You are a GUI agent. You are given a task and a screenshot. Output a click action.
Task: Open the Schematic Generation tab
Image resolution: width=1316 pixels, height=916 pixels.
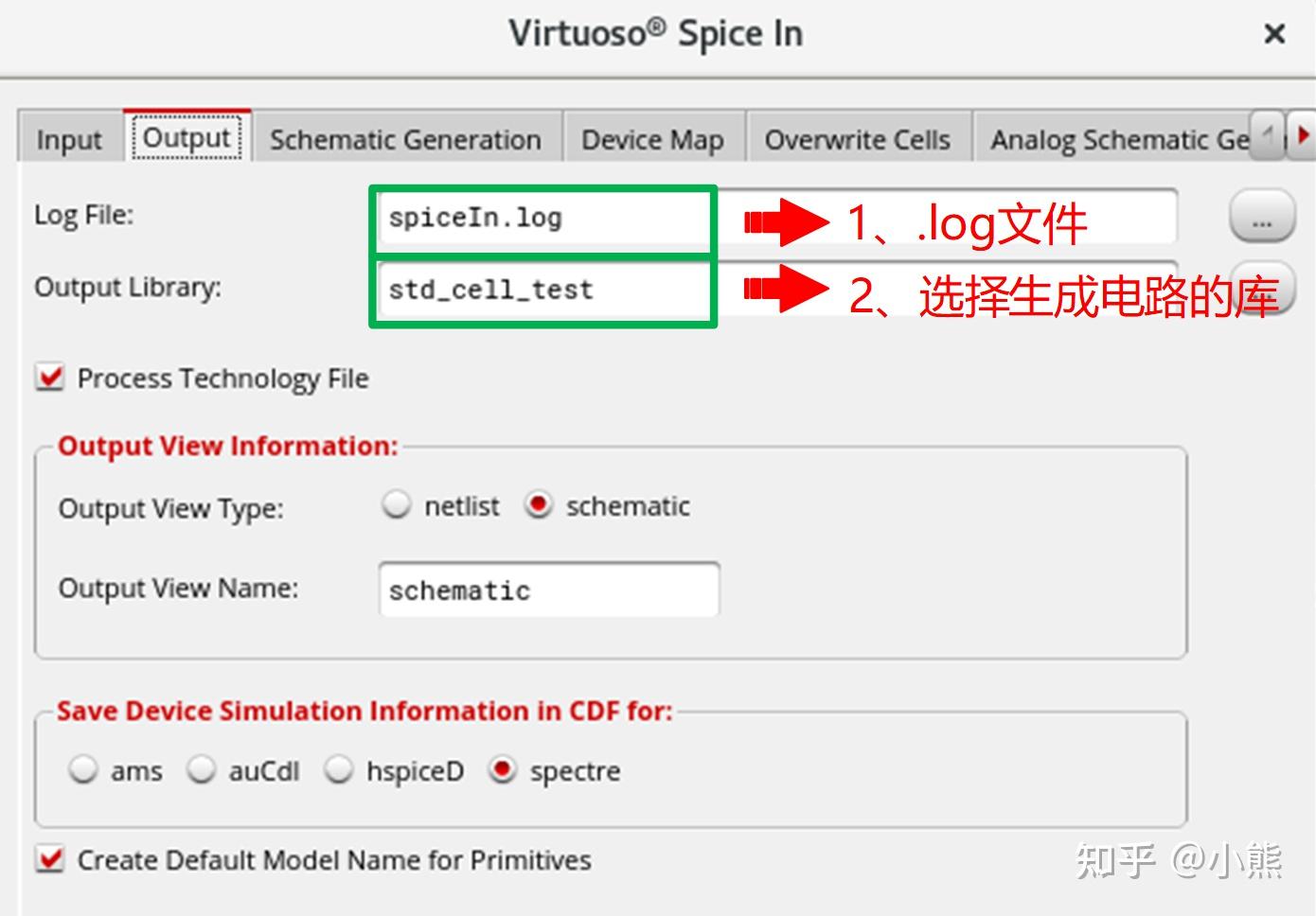pos(405,138)
